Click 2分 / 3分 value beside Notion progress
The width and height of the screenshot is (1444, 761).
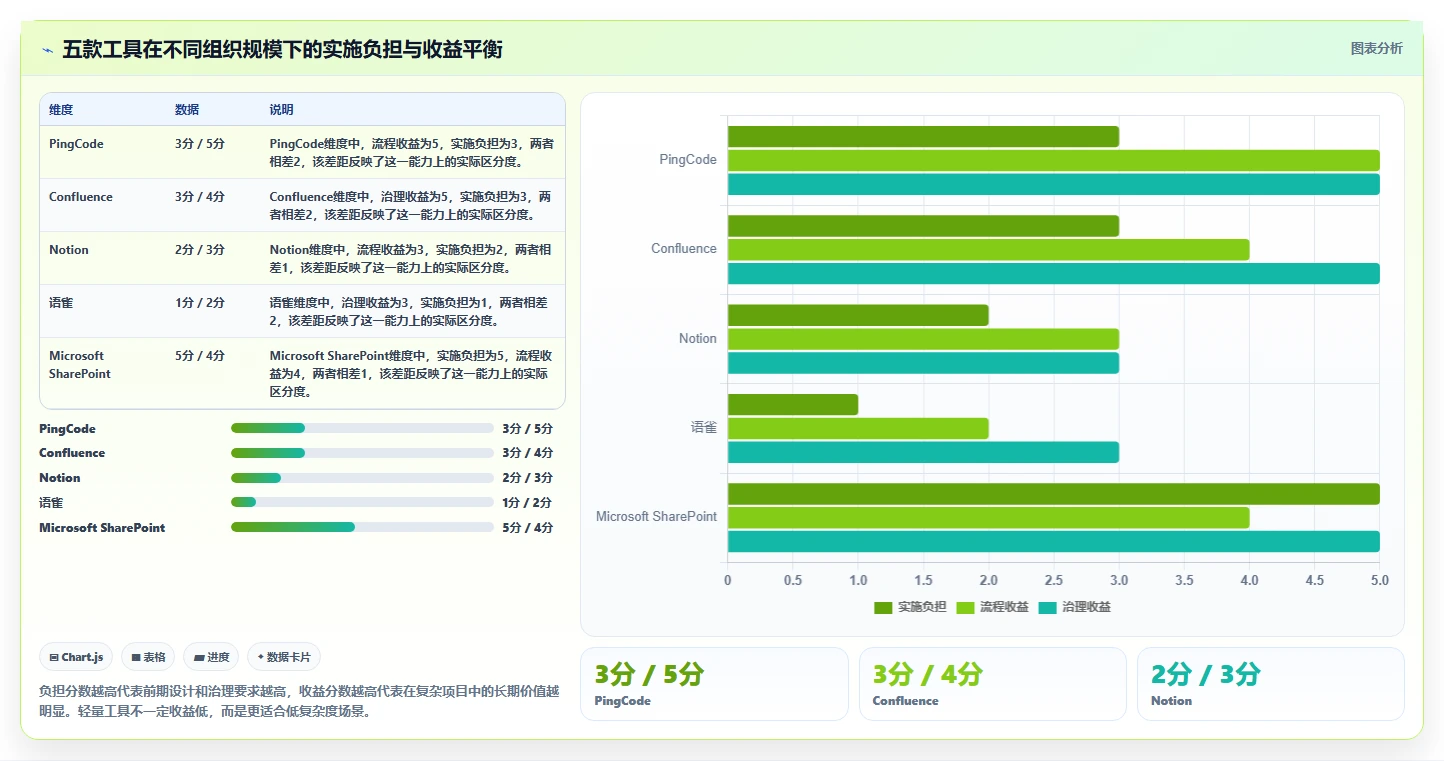pos(528,478)
